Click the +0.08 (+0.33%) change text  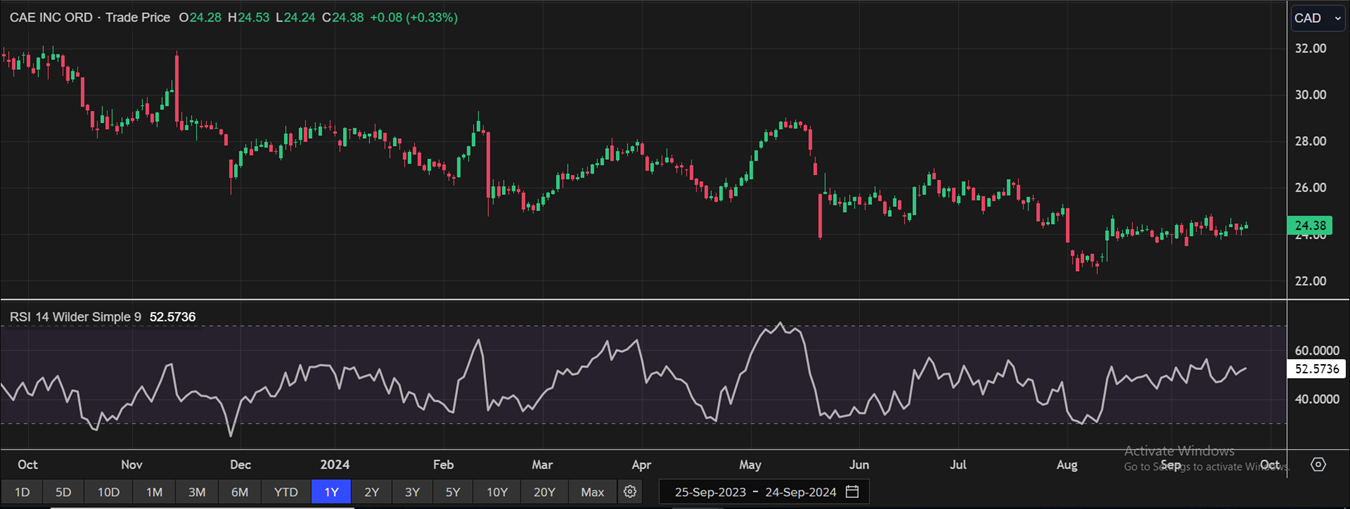(x=412, y=18)
